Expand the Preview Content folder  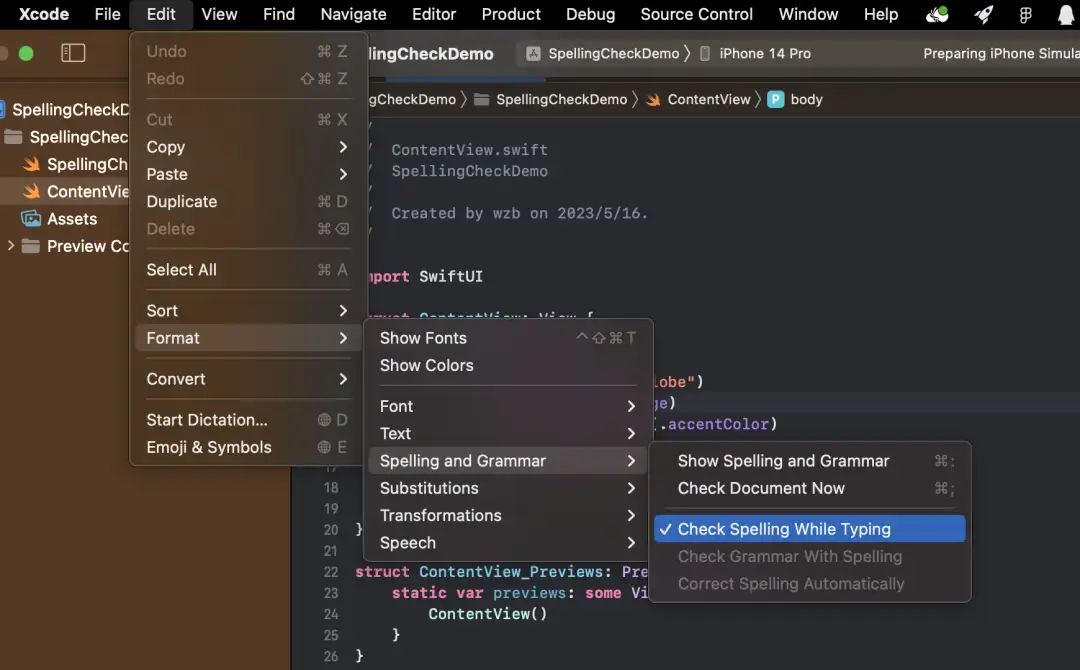pyautogui.click(x=10, y=246)
